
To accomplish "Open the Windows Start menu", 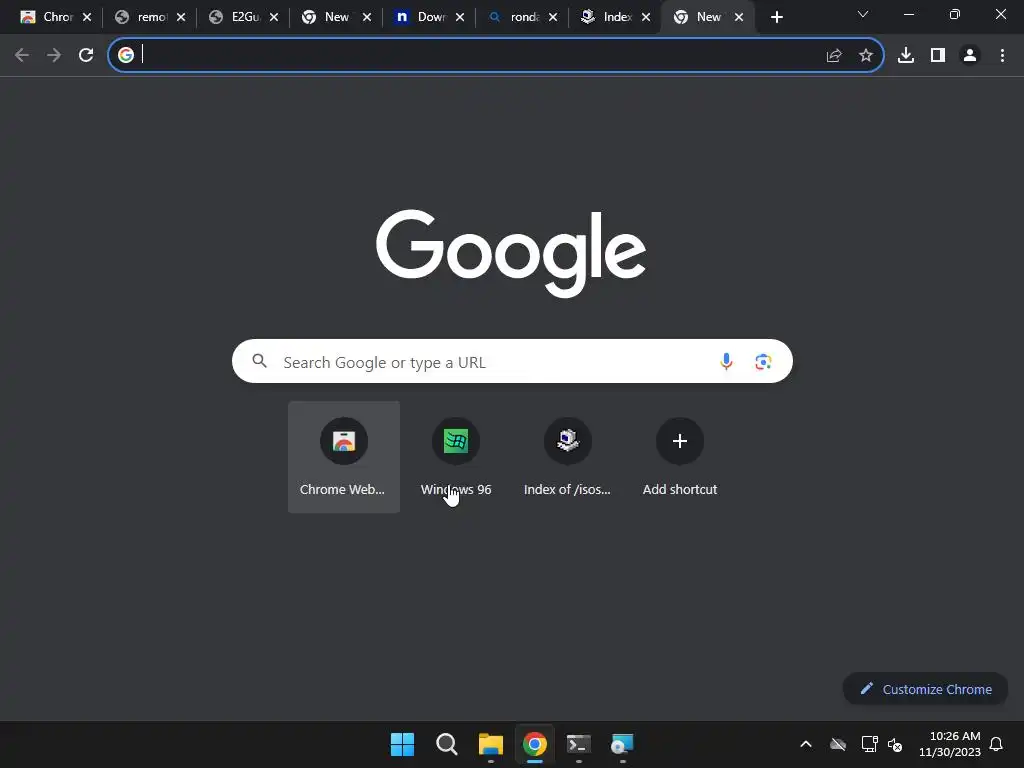I will tap(402, 744).
